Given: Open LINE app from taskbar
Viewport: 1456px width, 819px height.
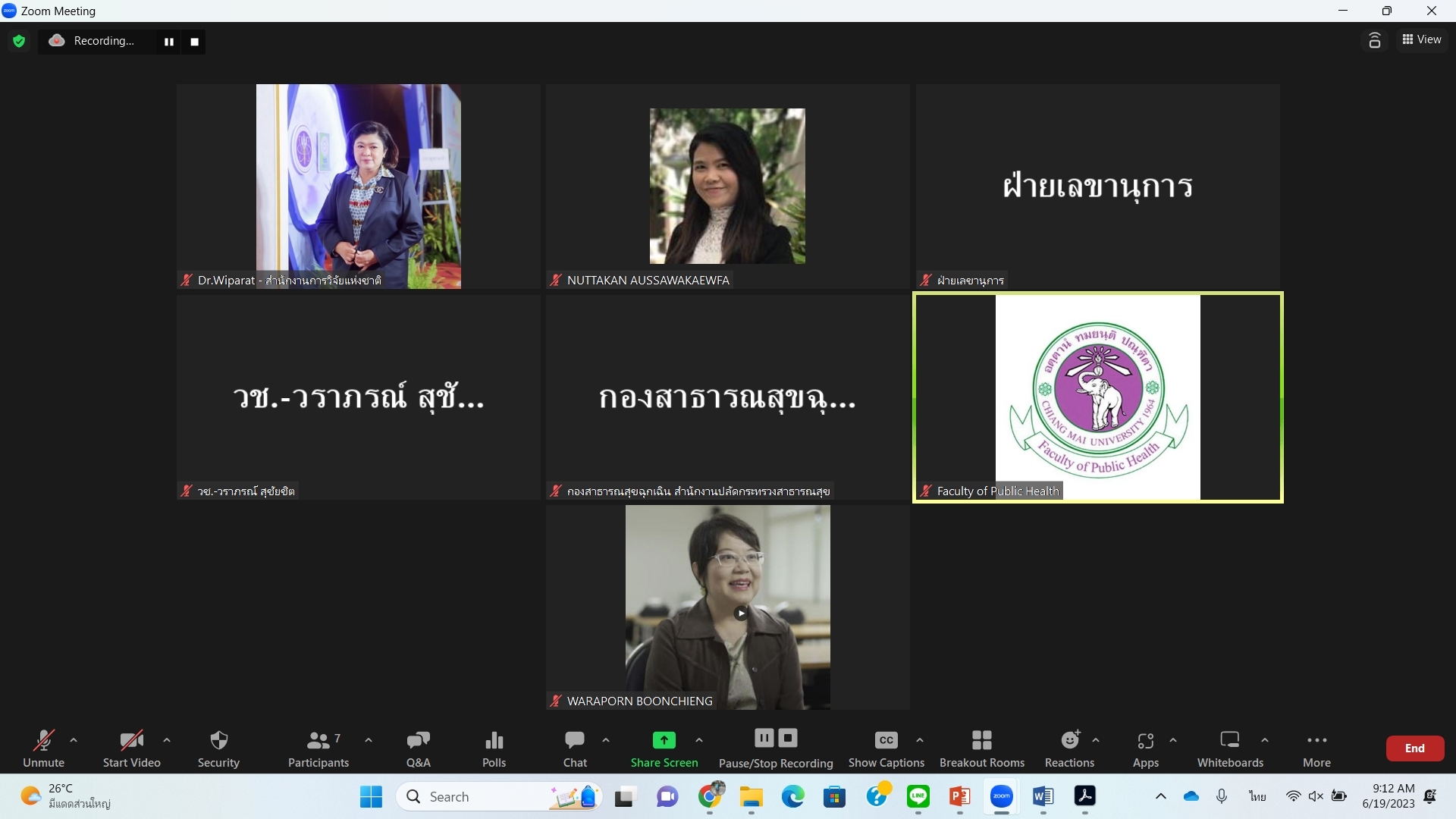Looking at the screenshot, I should coord(918,797).
